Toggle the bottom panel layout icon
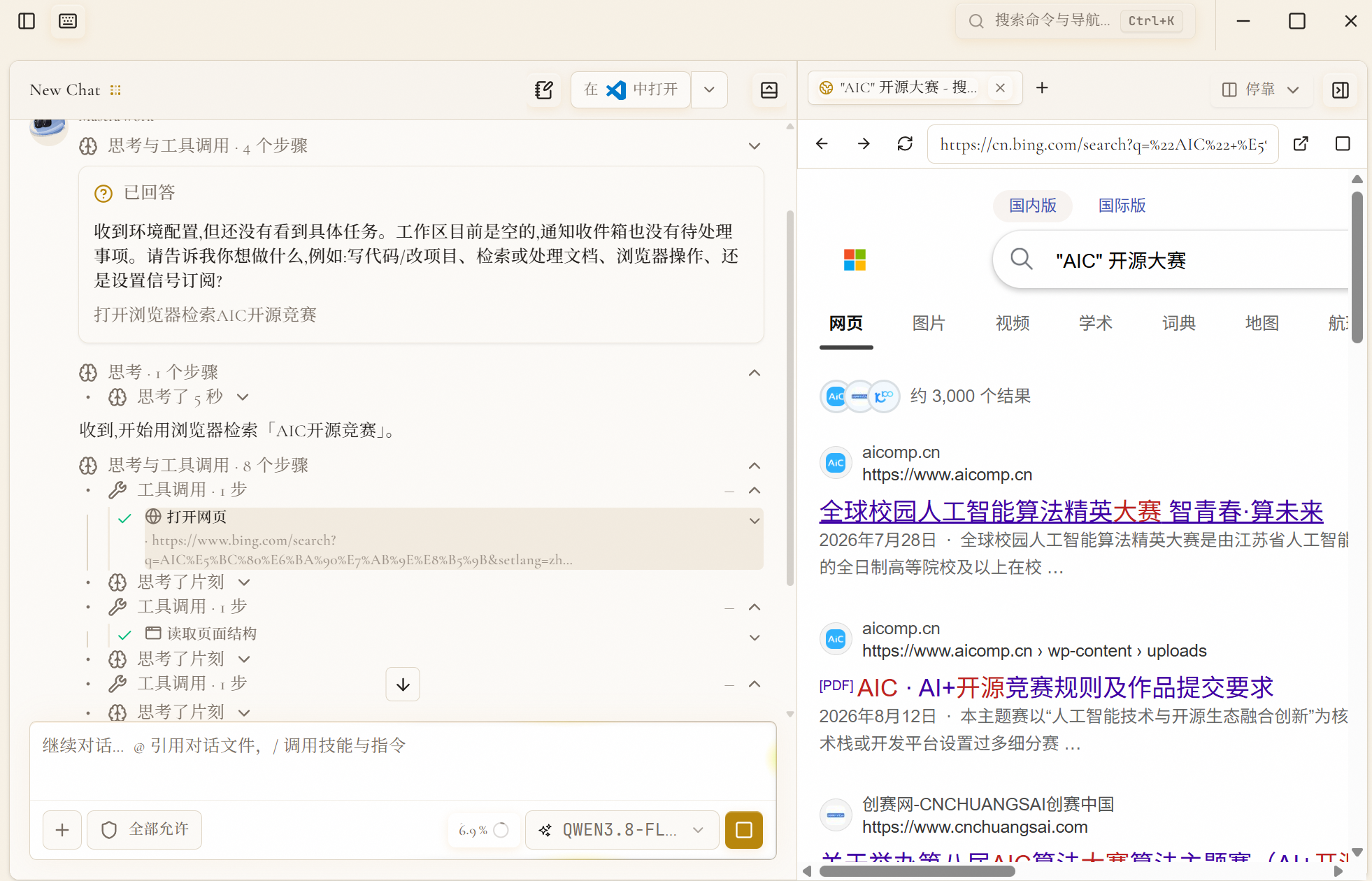Image resolution: width=1372 pixels, height=881 pixels. 769,89
